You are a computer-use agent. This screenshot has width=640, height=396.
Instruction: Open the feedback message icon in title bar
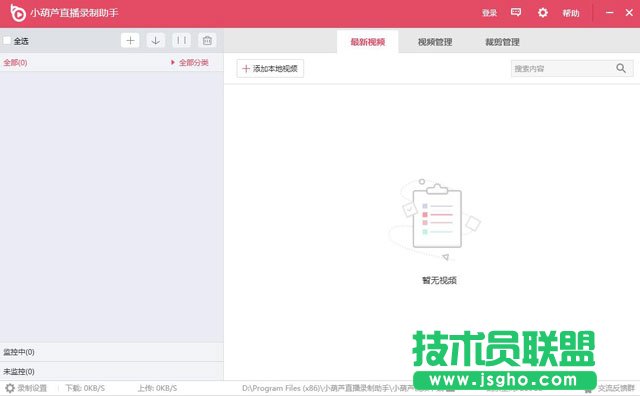[516, 12]
